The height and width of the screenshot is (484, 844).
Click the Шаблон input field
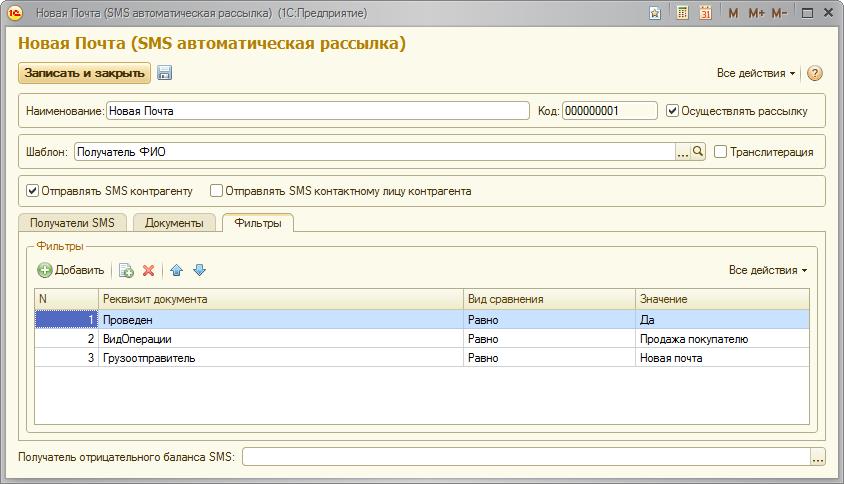(375, 152)
